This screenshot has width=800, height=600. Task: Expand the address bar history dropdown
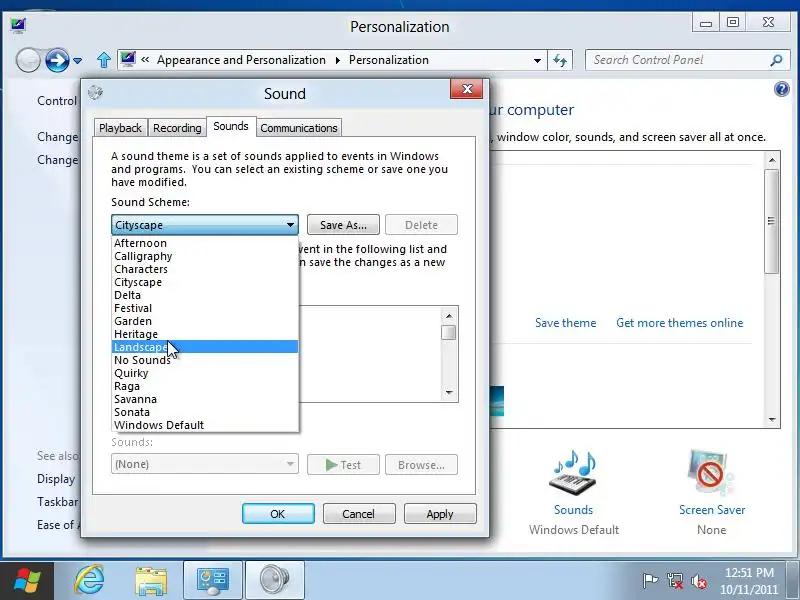[537, 60]
